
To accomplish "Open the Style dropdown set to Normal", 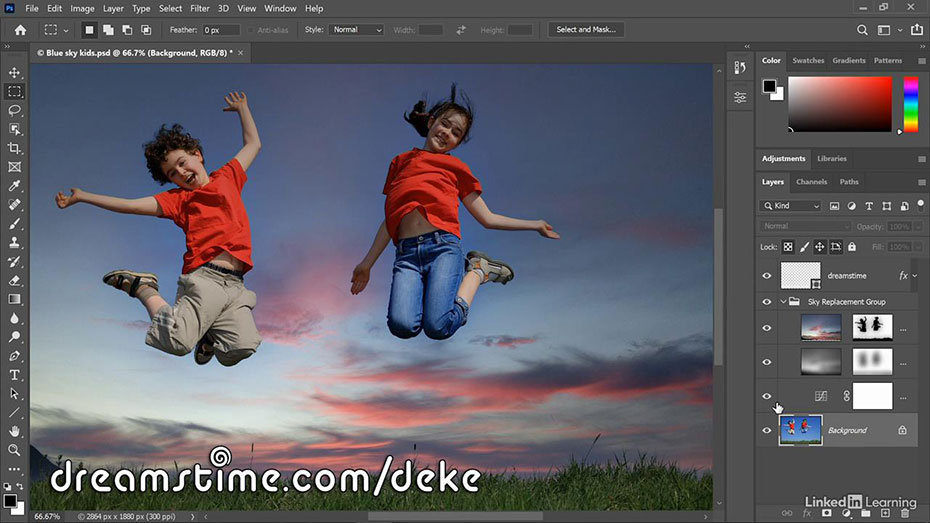I will click(x=356, y=30).
